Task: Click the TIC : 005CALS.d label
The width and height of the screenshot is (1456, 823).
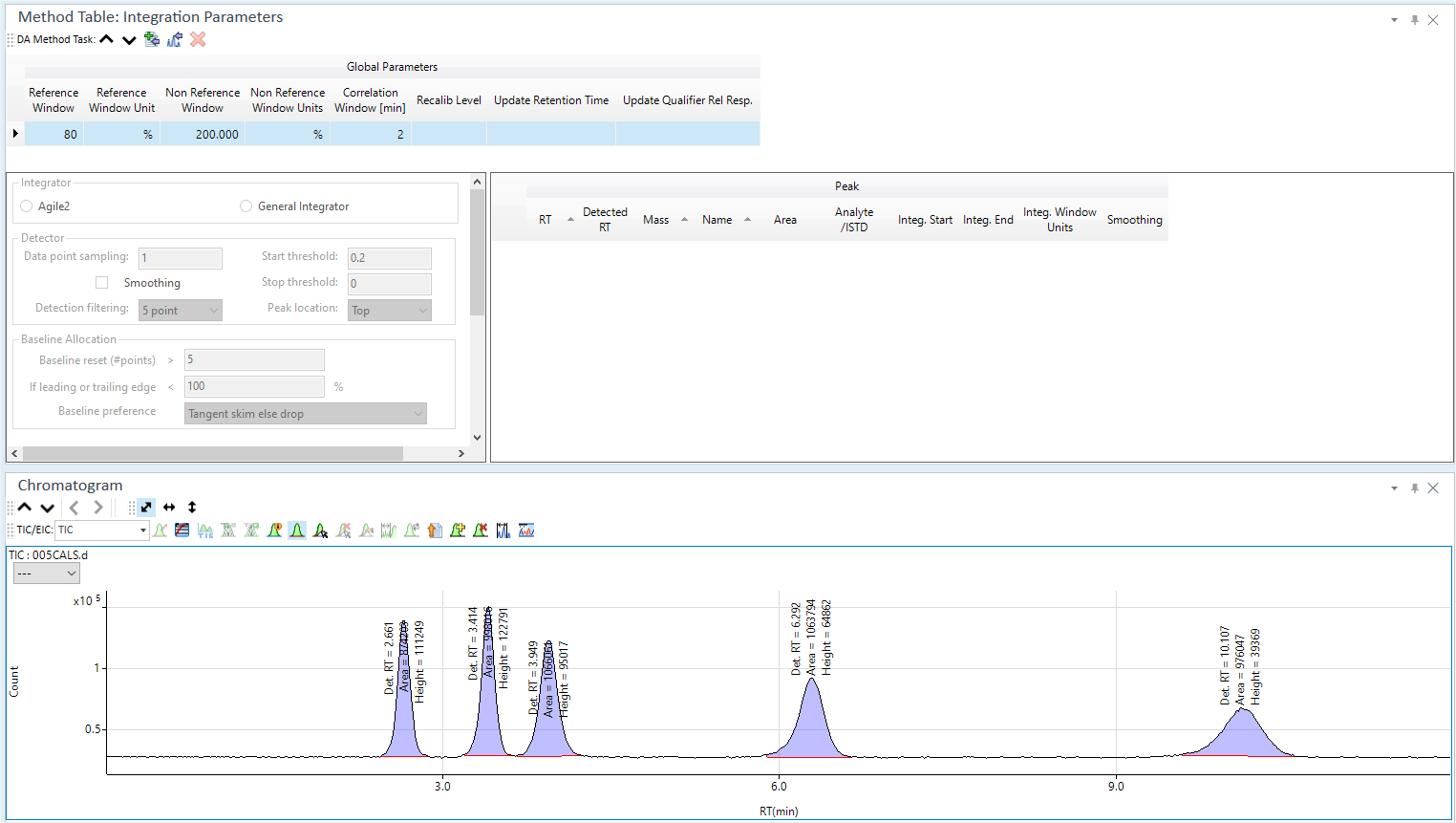Action: tap(48, 555)
